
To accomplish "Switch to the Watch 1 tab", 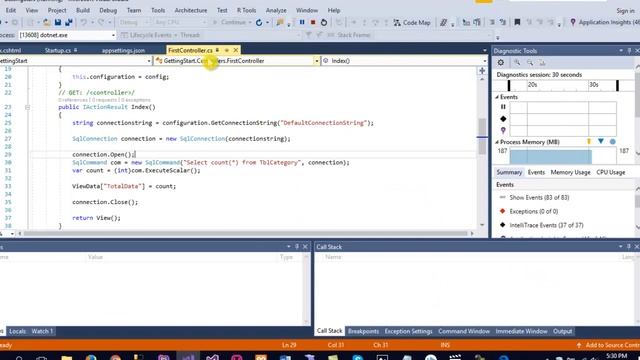I will click(x=42, y=331).
